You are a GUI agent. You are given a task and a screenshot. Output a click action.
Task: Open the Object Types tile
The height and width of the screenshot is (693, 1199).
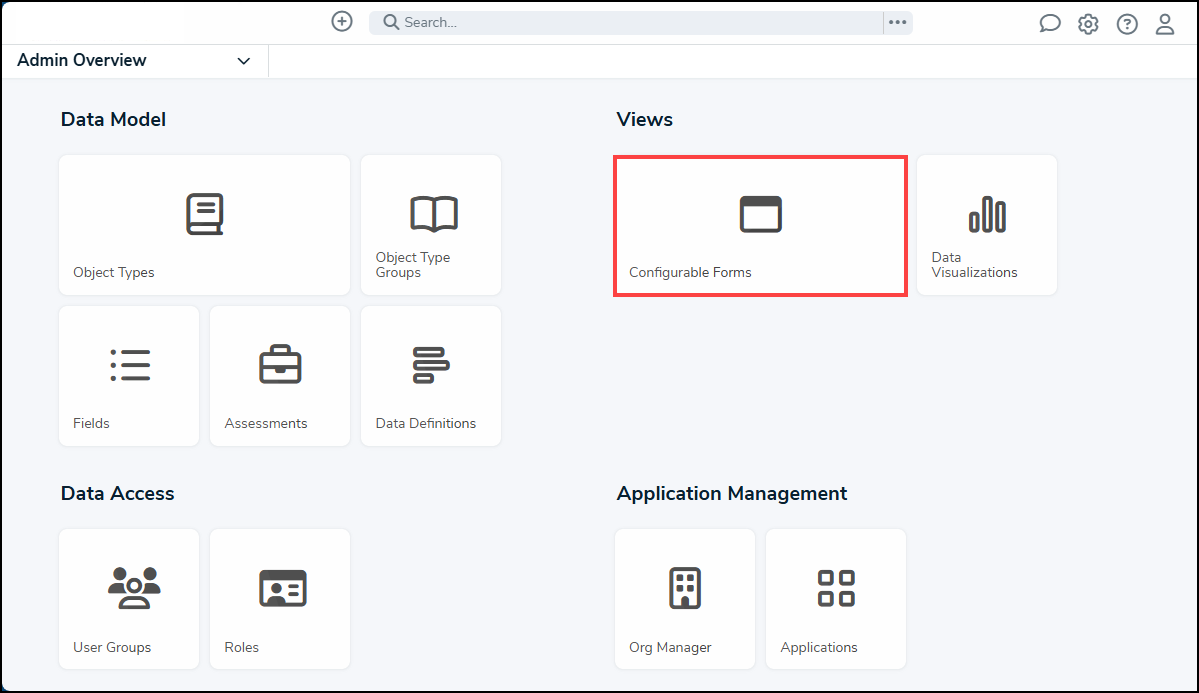[204, 224]
